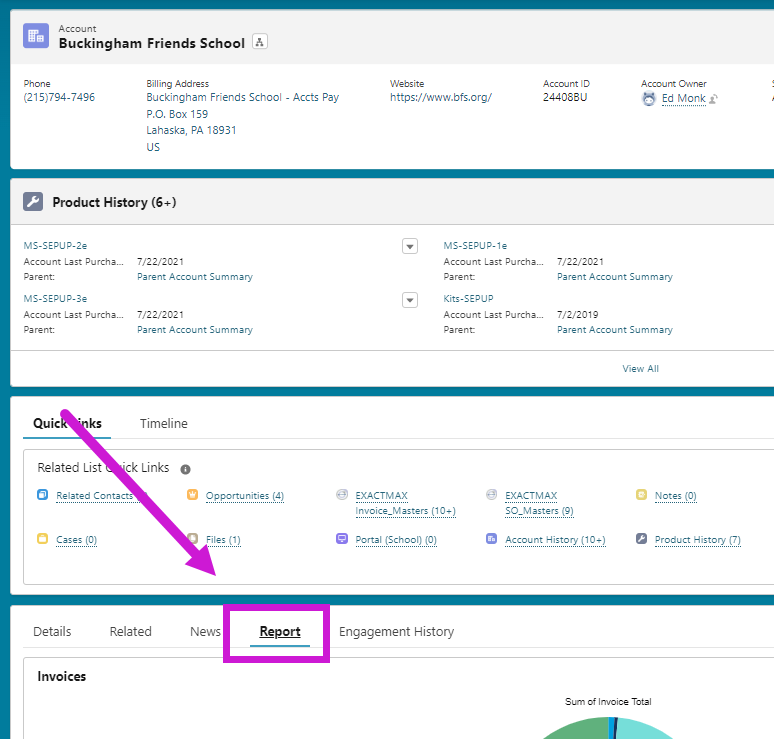
Task: Open Parent Account Summary under MS-SEPUP-1e
Action: (615, 277)
